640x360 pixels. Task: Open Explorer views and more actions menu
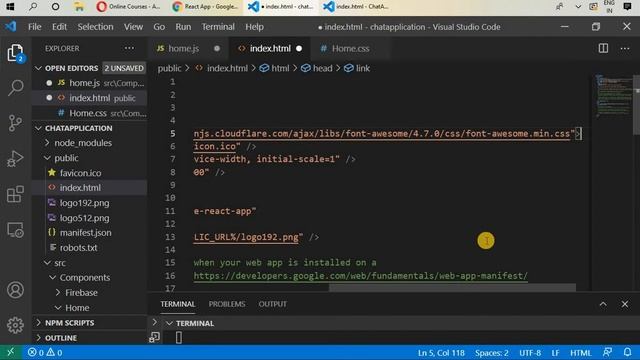[129, 48]
